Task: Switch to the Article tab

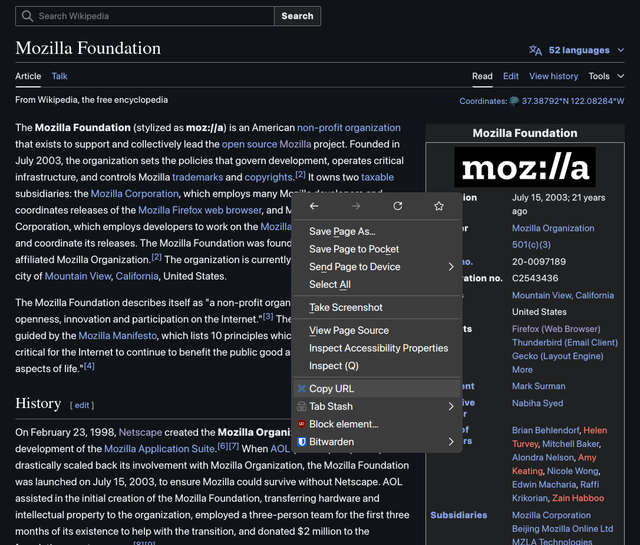Action: [x=28, y=76]
